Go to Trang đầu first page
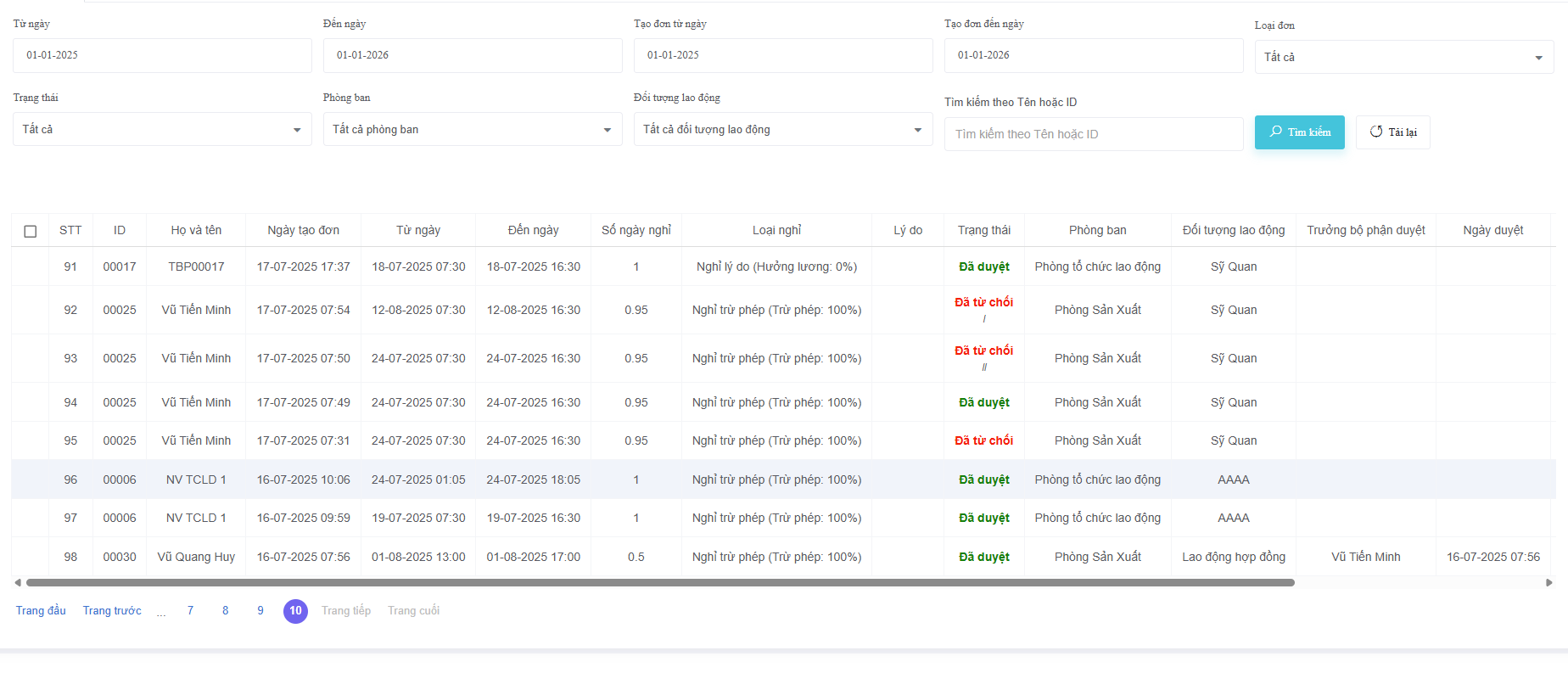This screenshot has height=673, width=1568. click(41, 611)
